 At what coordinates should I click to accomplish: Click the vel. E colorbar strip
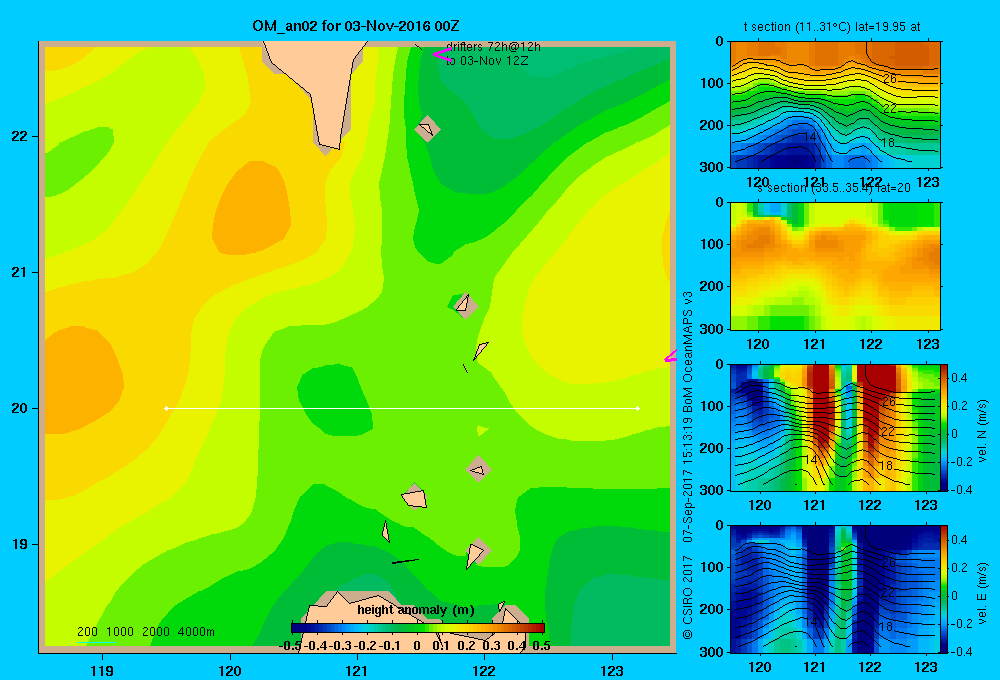[x=945, y=589]
